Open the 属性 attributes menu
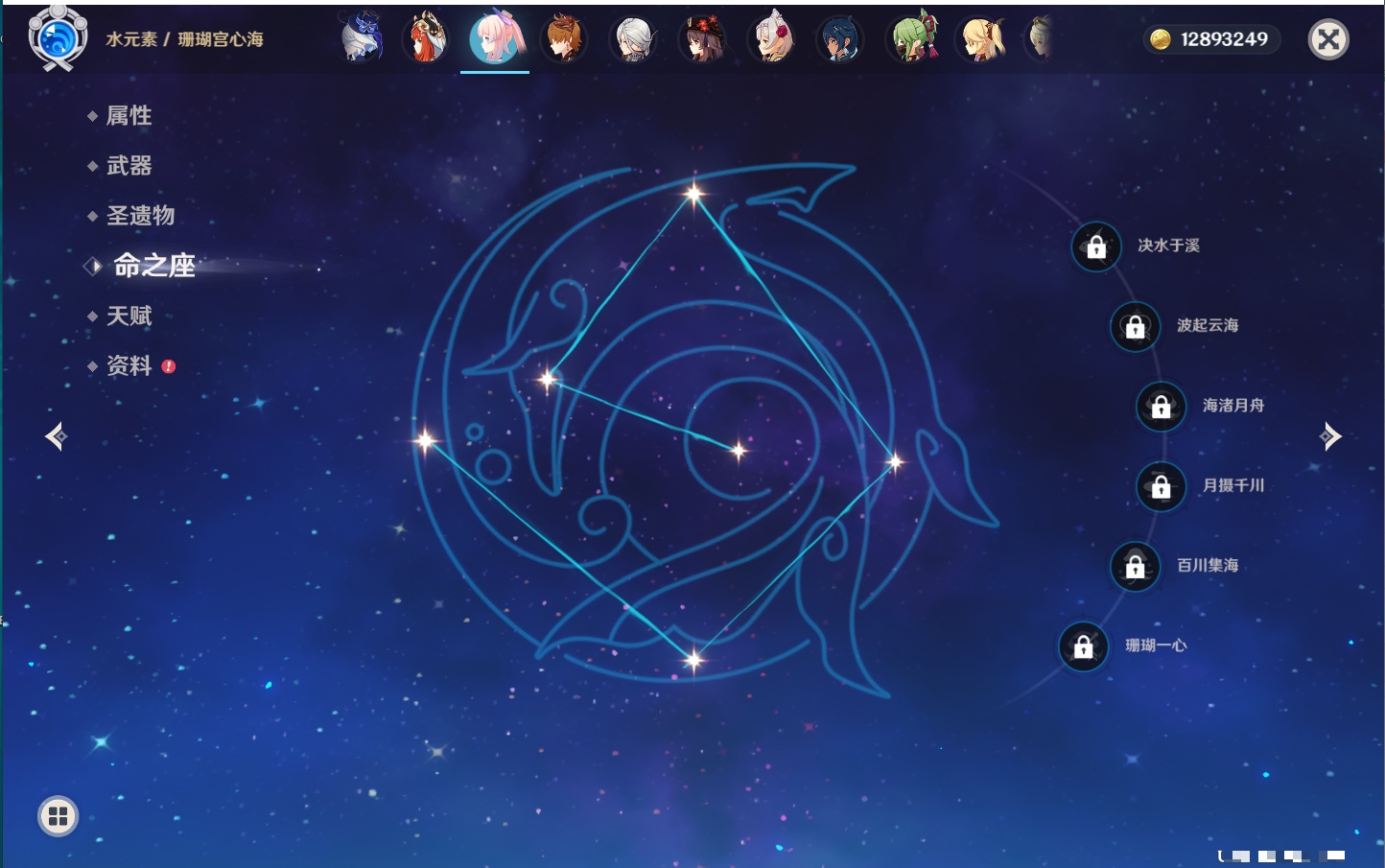Image resolution: width=1385 pixels, height=868 pixels. click(x=129, y=116)
